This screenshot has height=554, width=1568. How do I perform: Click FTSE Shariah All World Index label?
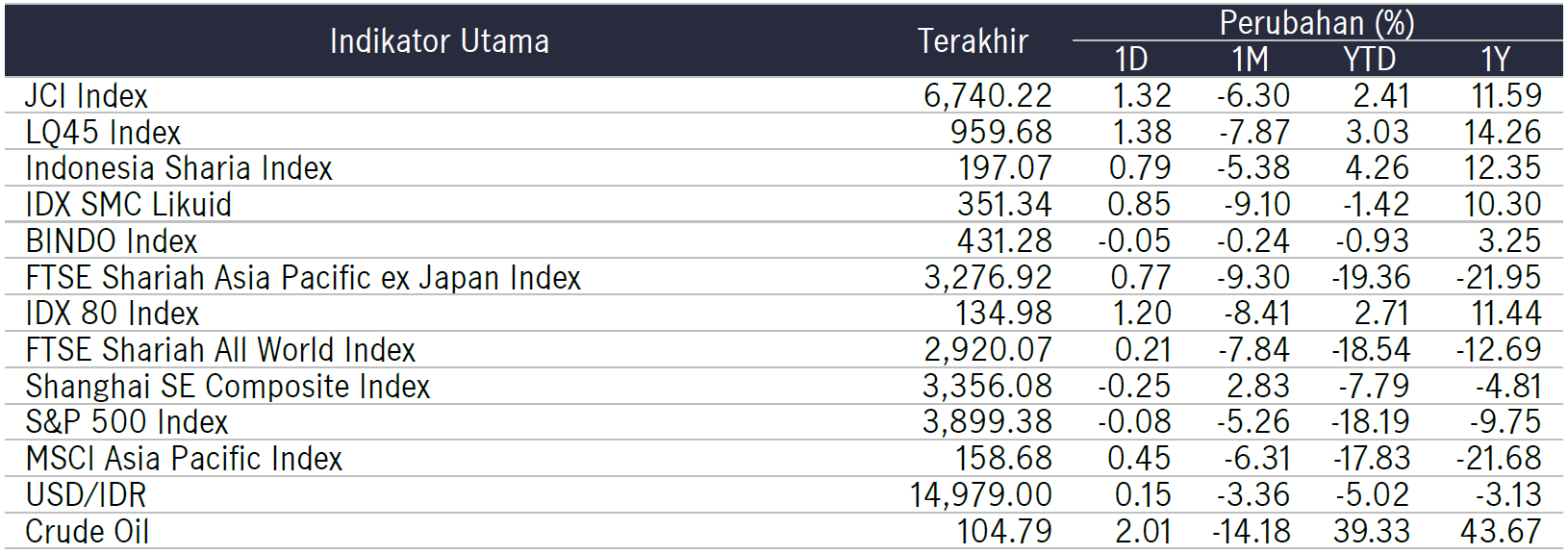pyautogui.click(x=220, y=350)
